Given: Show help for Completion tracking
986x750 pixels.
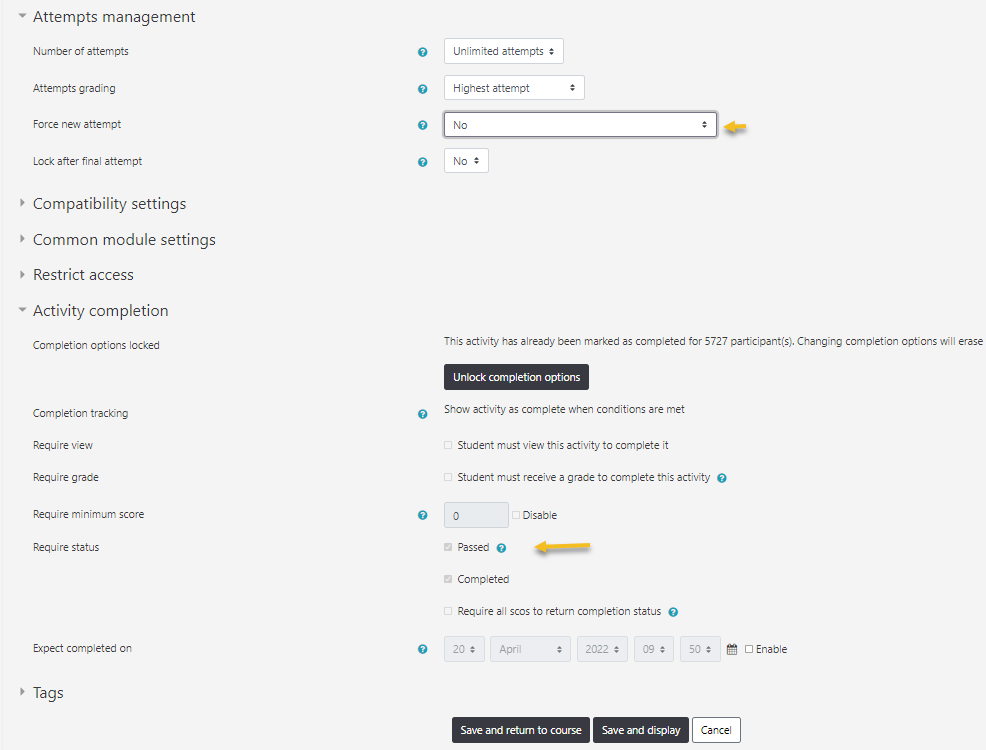Looking at the screenshot, I should point(422,414).
